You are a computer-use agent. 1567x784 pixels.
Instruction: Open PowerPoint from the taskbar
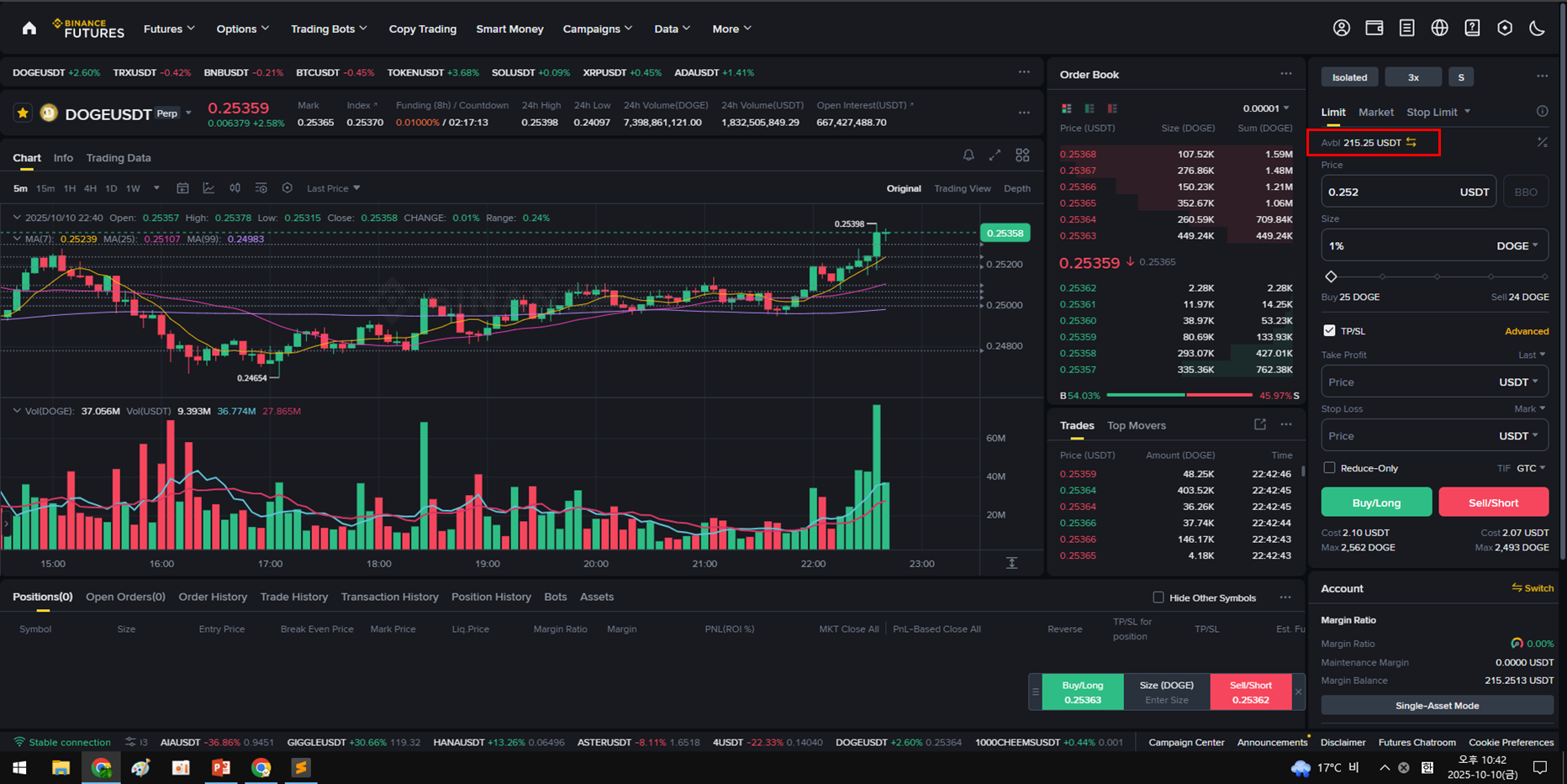pyautogui.click(x=221, y=767)
